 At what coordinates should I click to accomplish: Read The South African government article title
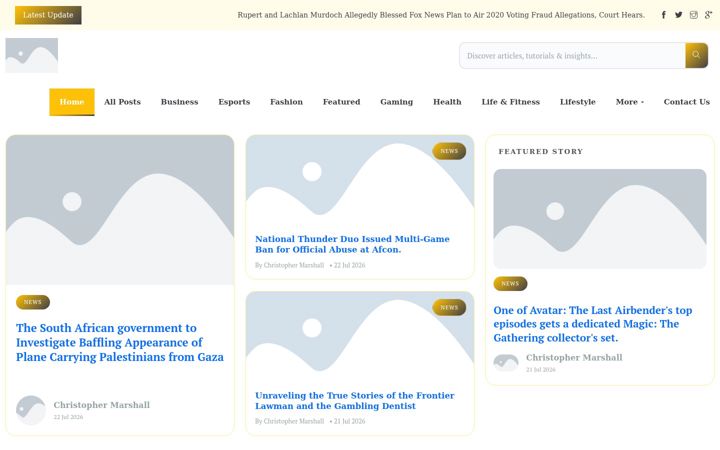(x=120, y=343)
